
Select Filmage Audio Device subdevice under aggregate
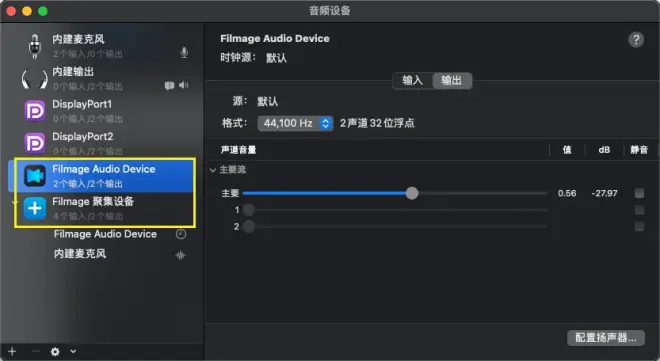[x=105, y=234]
